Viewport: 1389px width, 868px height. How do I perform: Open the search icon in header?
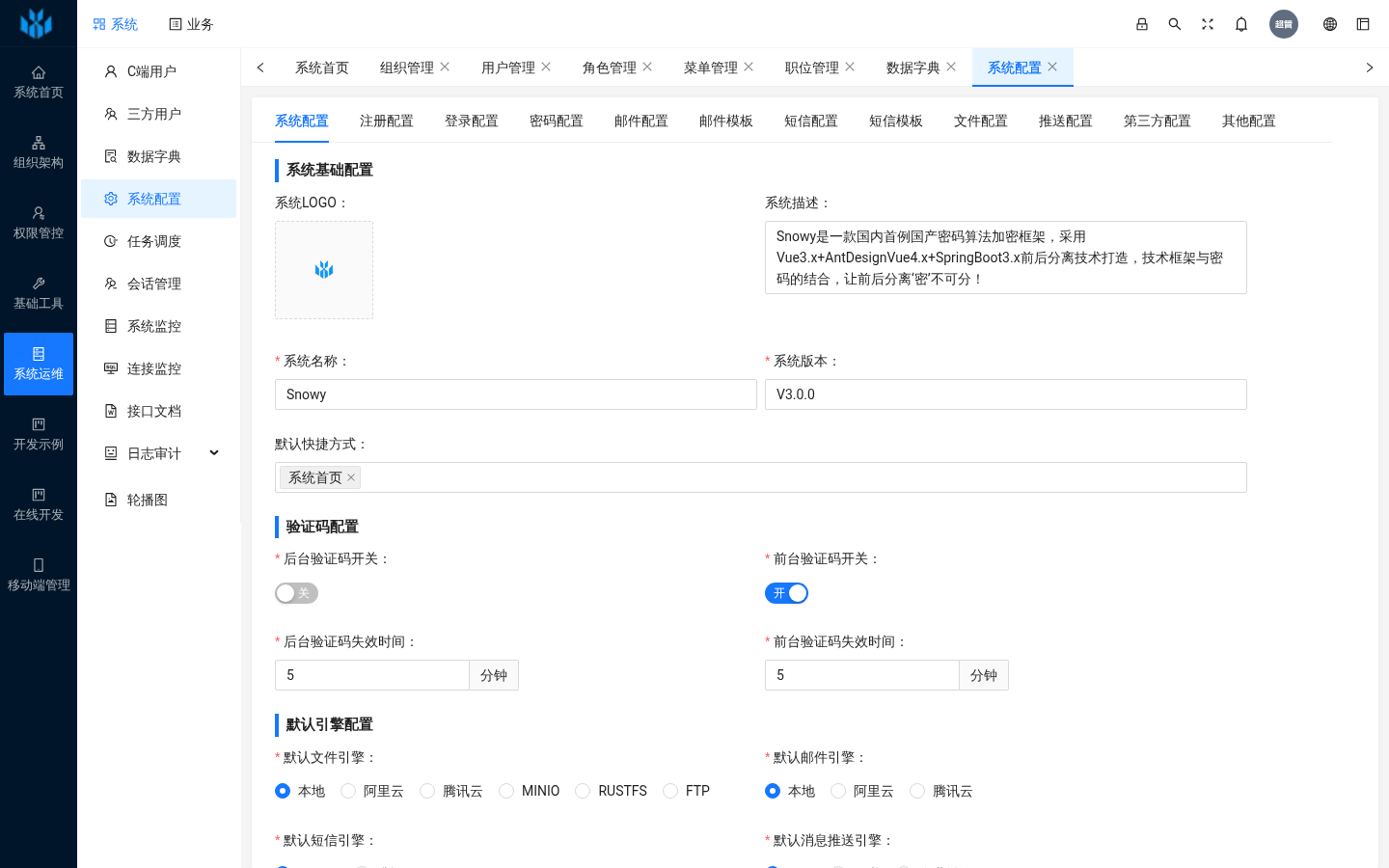point(1175,24)
